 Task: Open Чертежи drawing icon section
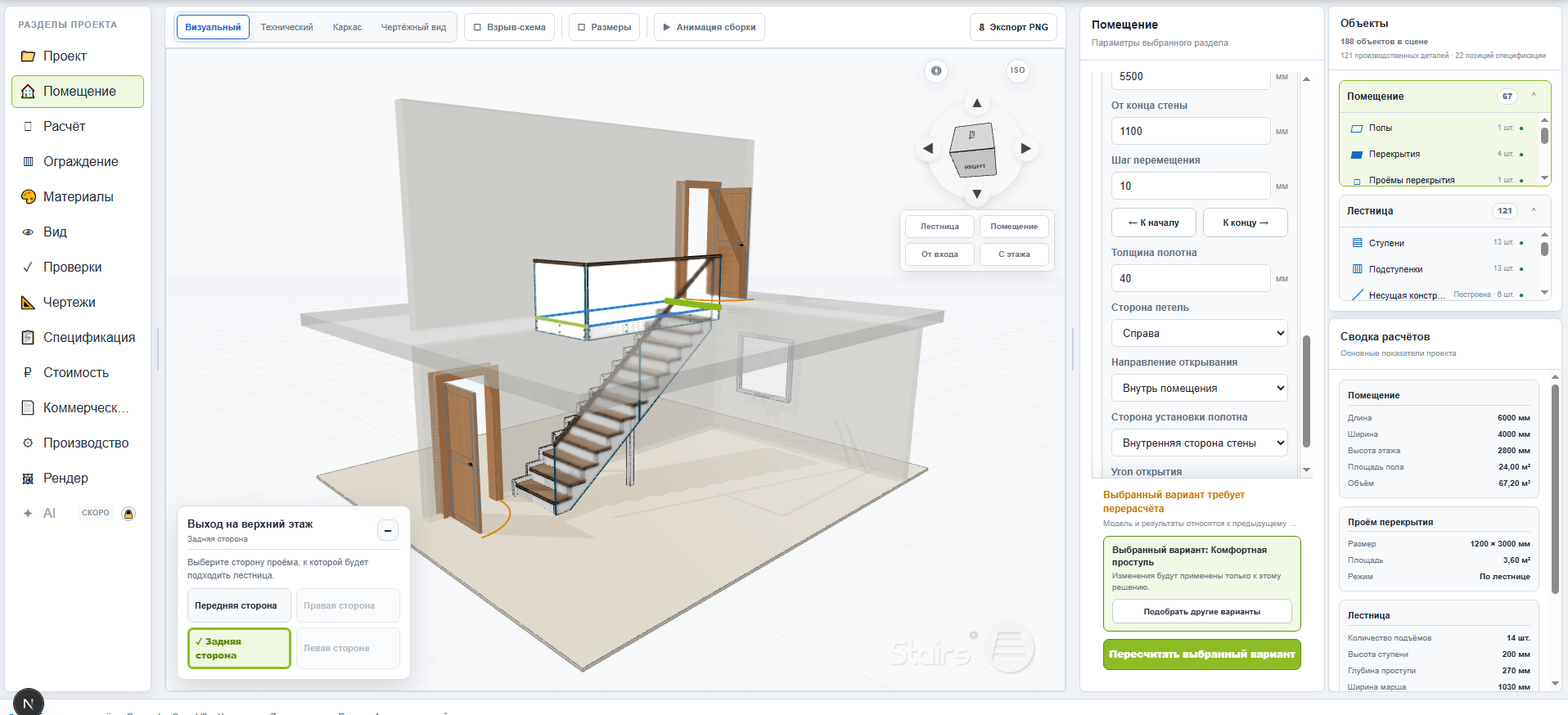click(28, 303)
